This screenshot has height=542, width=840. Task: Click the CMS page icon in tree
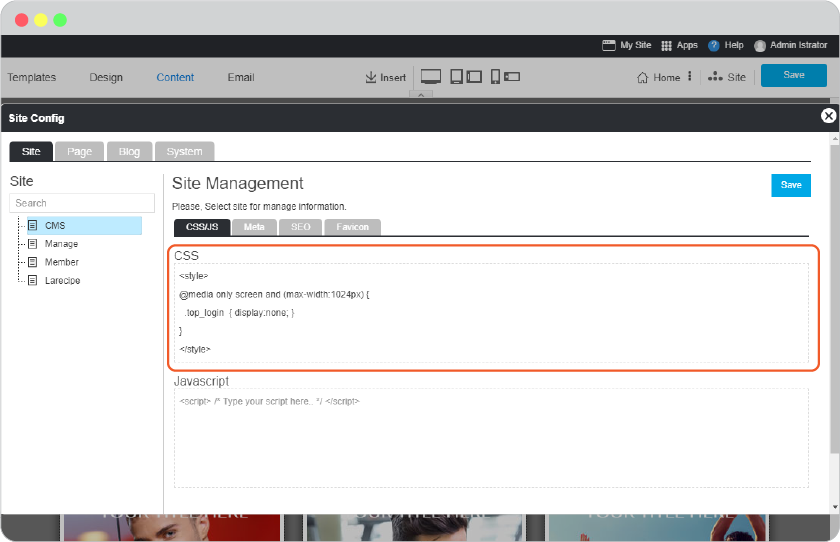pyautogui.click(x=33, y=225)
